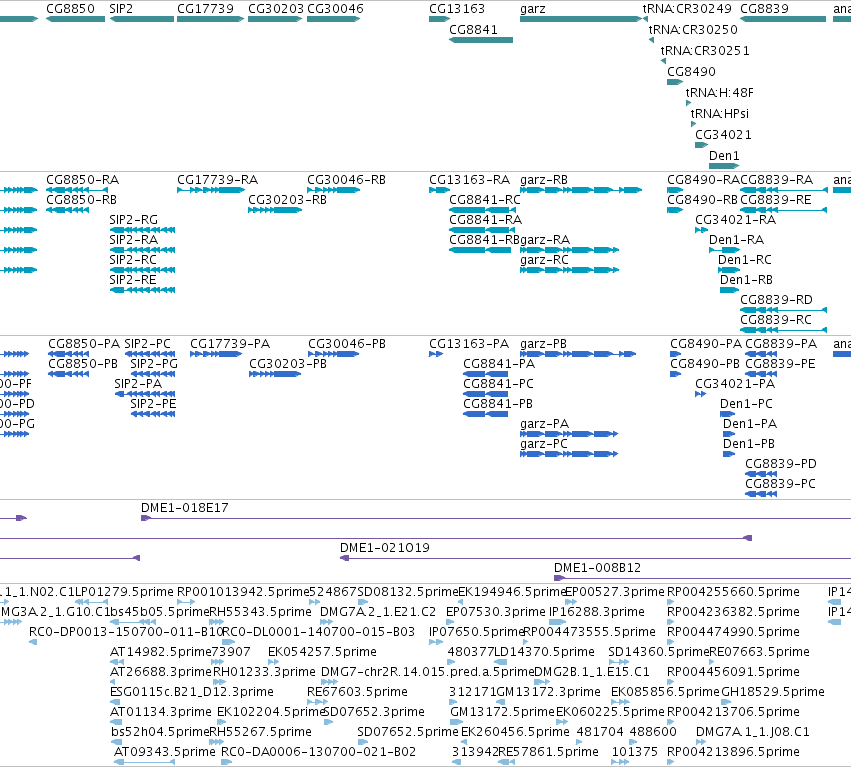Click the SIP2 gene arrow
The height and width of the screenshot is (767, 851).
pyautogui.click(x=142, y=19)
